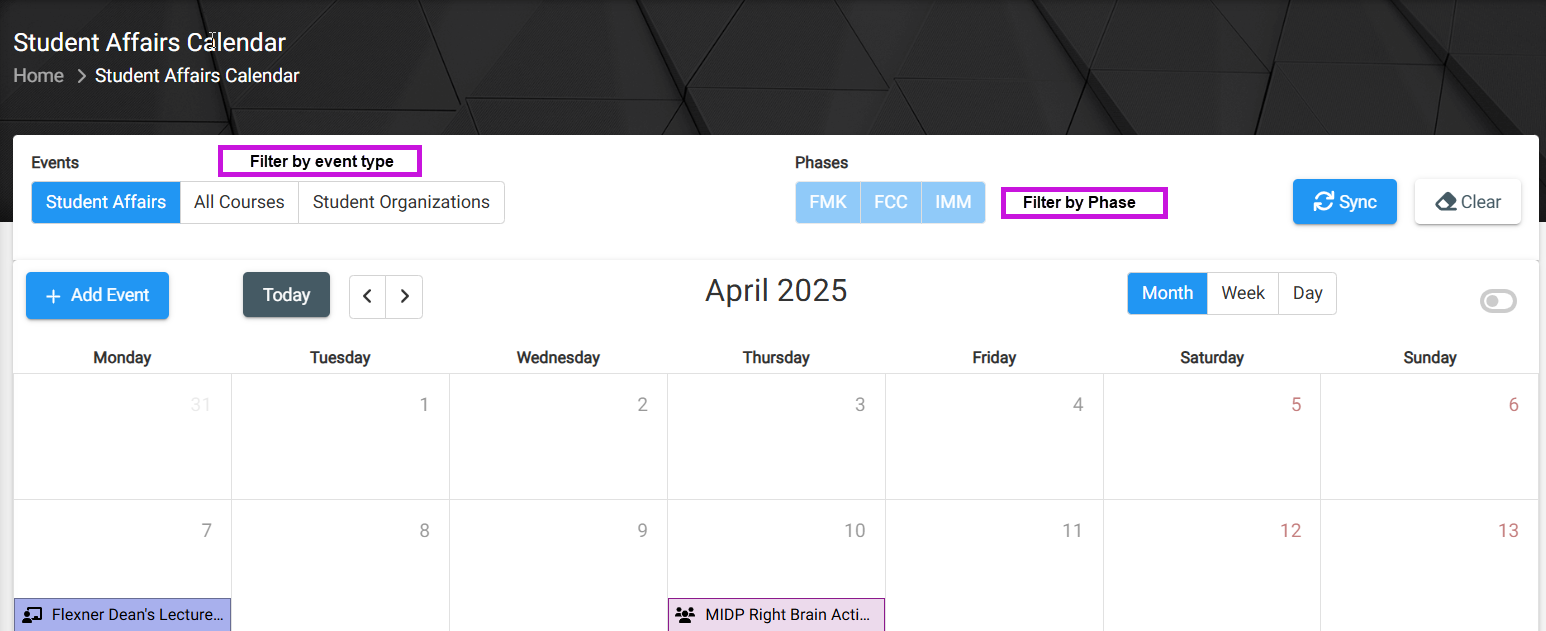
Task: Click the plus icon on Add Event
Action: click(x=54, y=296)
